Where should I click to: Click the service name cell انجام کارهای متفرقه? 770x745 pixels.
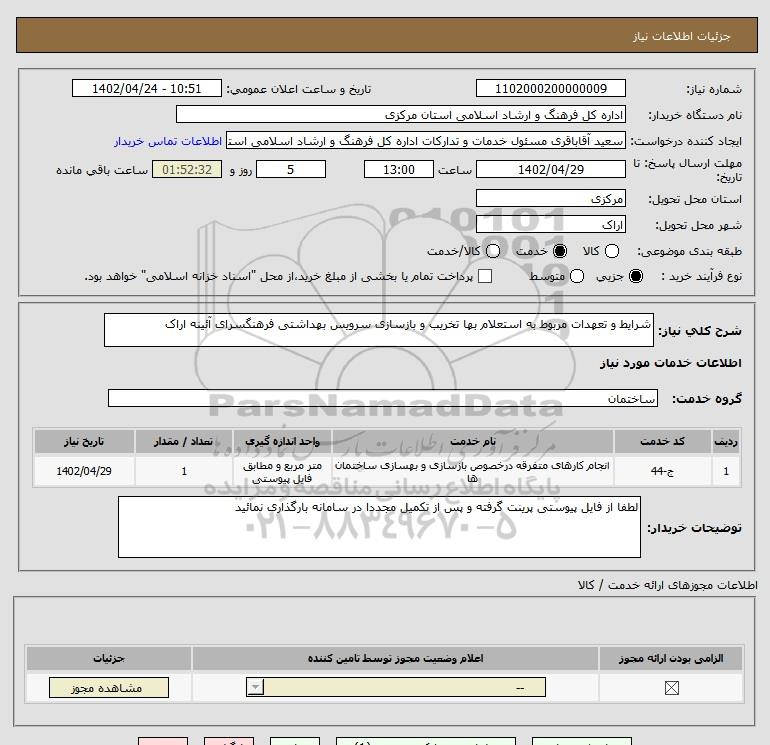point(472,471)
